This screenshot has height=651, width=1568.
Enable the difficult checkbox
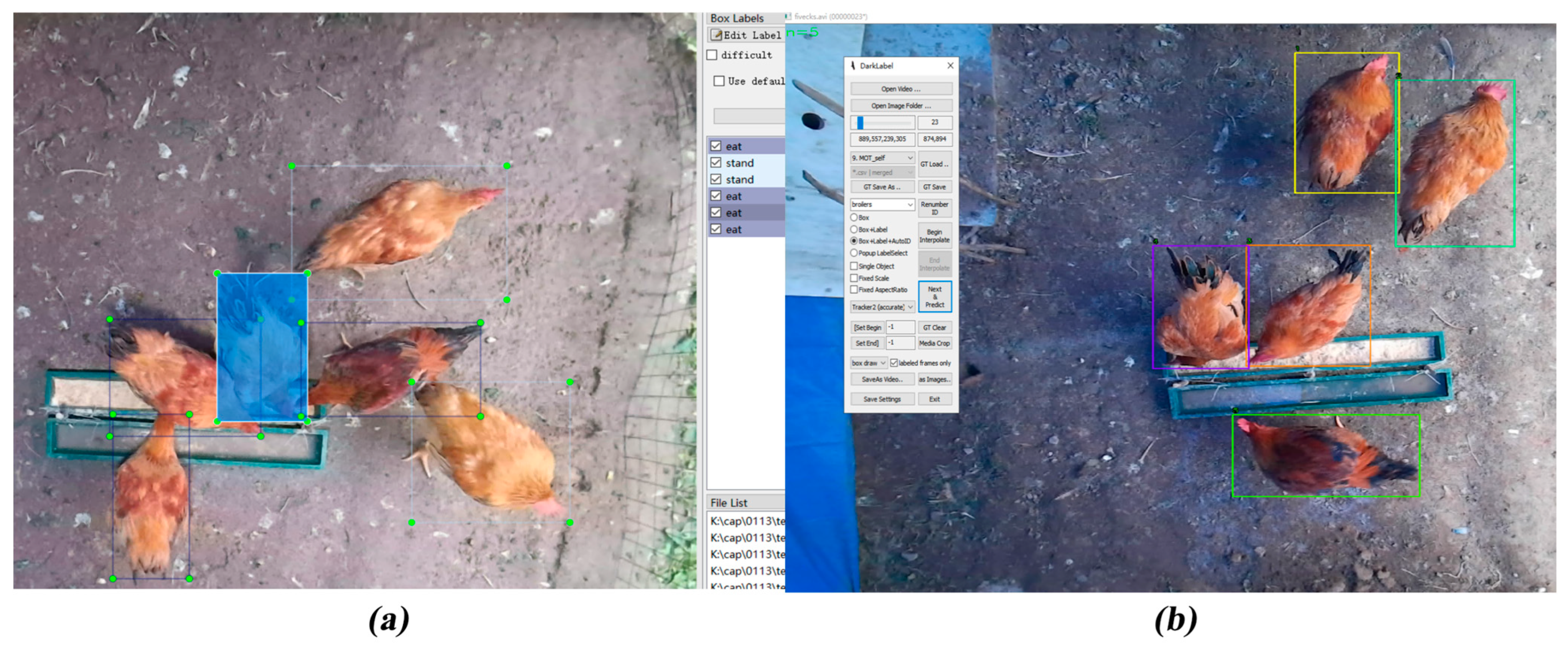click(x=712, y=55)
